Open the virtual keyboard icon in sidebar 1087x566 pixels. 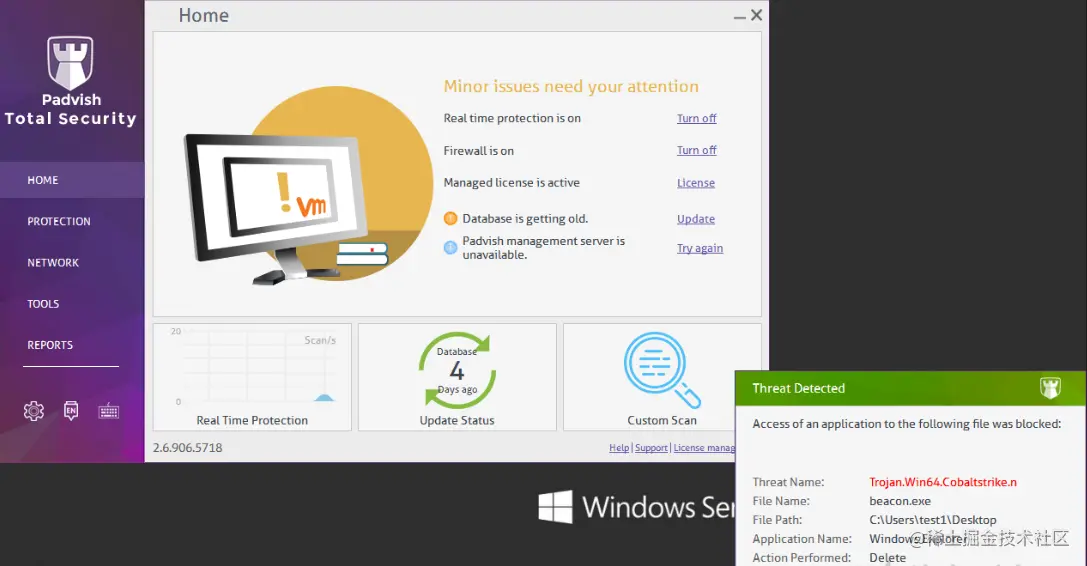pos(108,411)
